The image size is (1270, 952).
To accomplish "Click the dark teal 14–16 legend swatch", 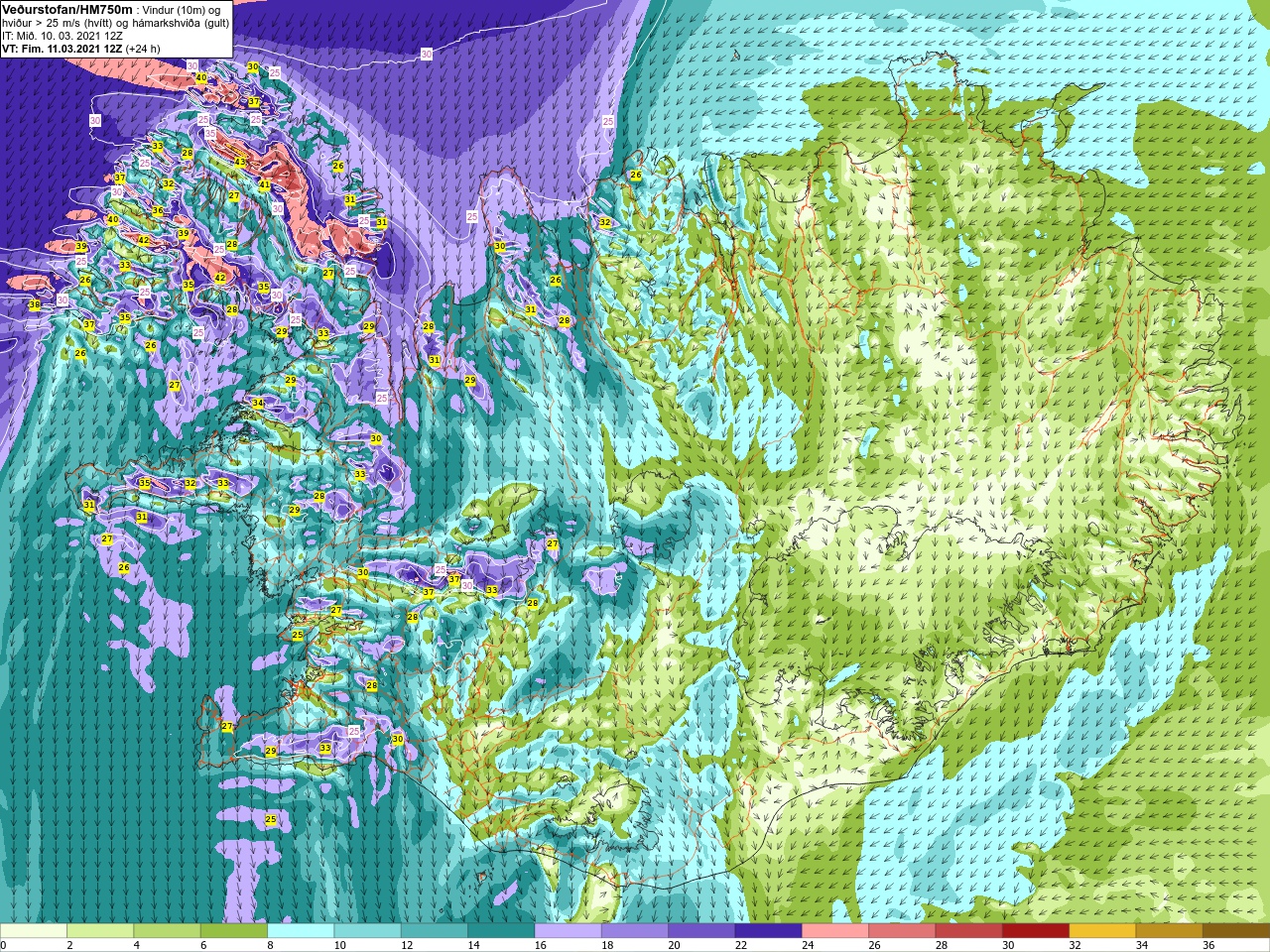I will click(501, 931).
